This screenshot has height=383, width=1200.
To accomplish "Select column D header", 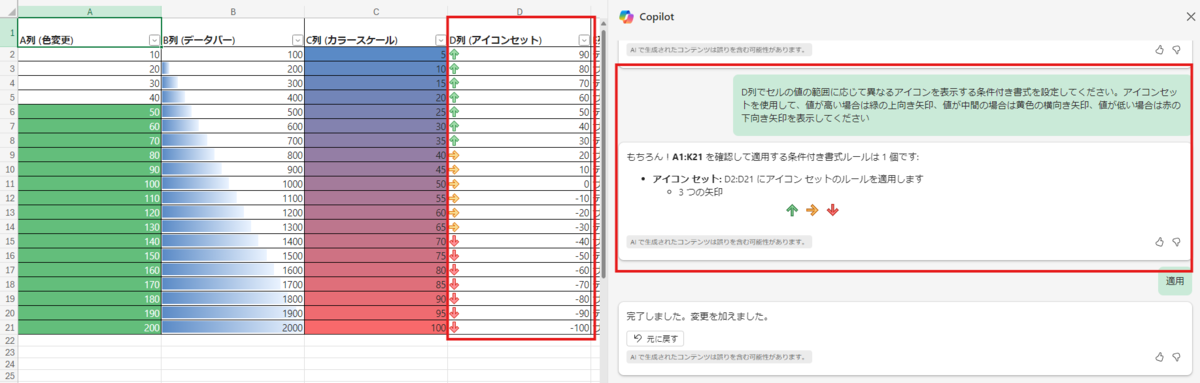I will (520, 11).
